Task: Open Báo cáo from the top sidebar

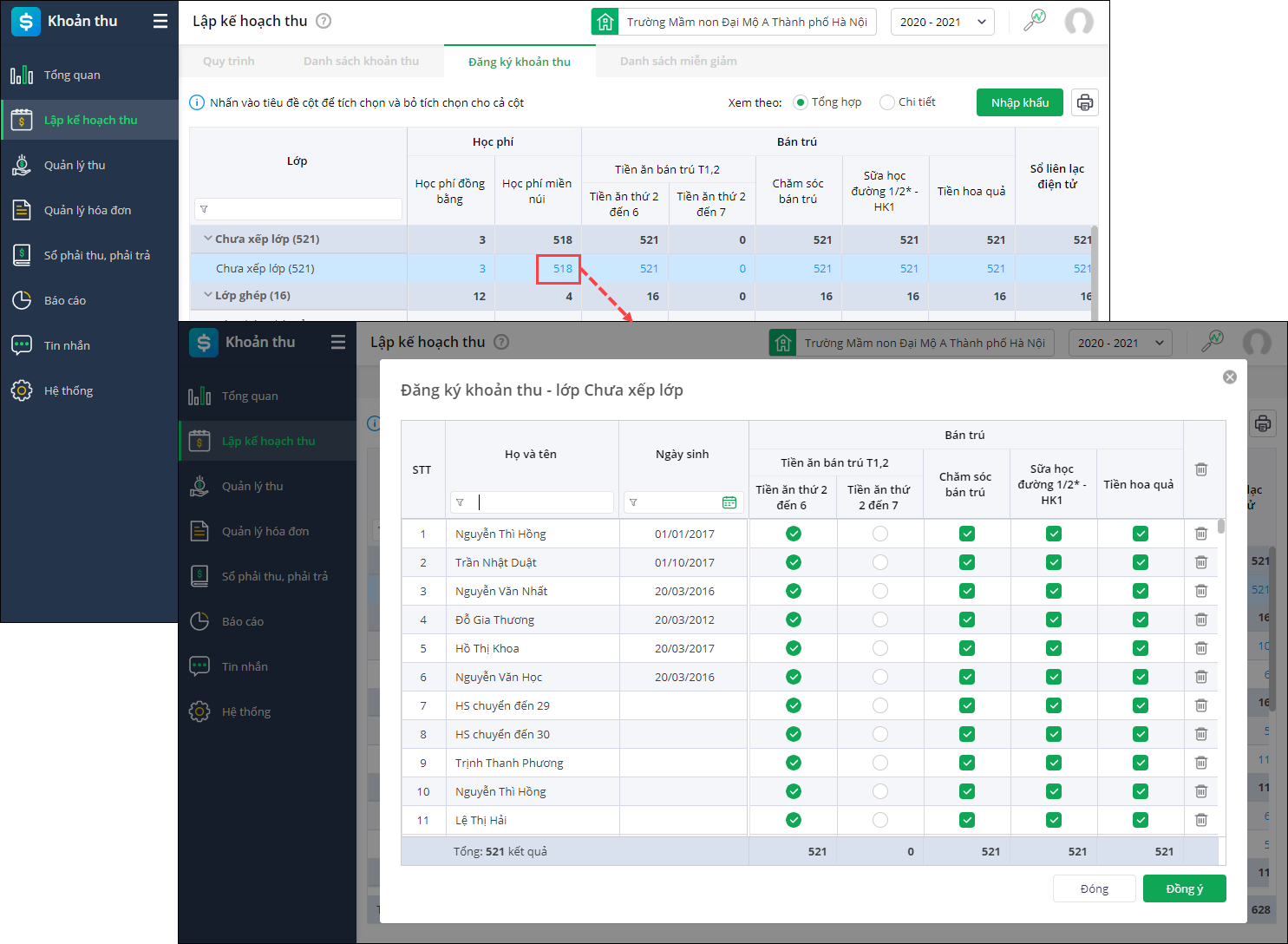Action: 65,300
